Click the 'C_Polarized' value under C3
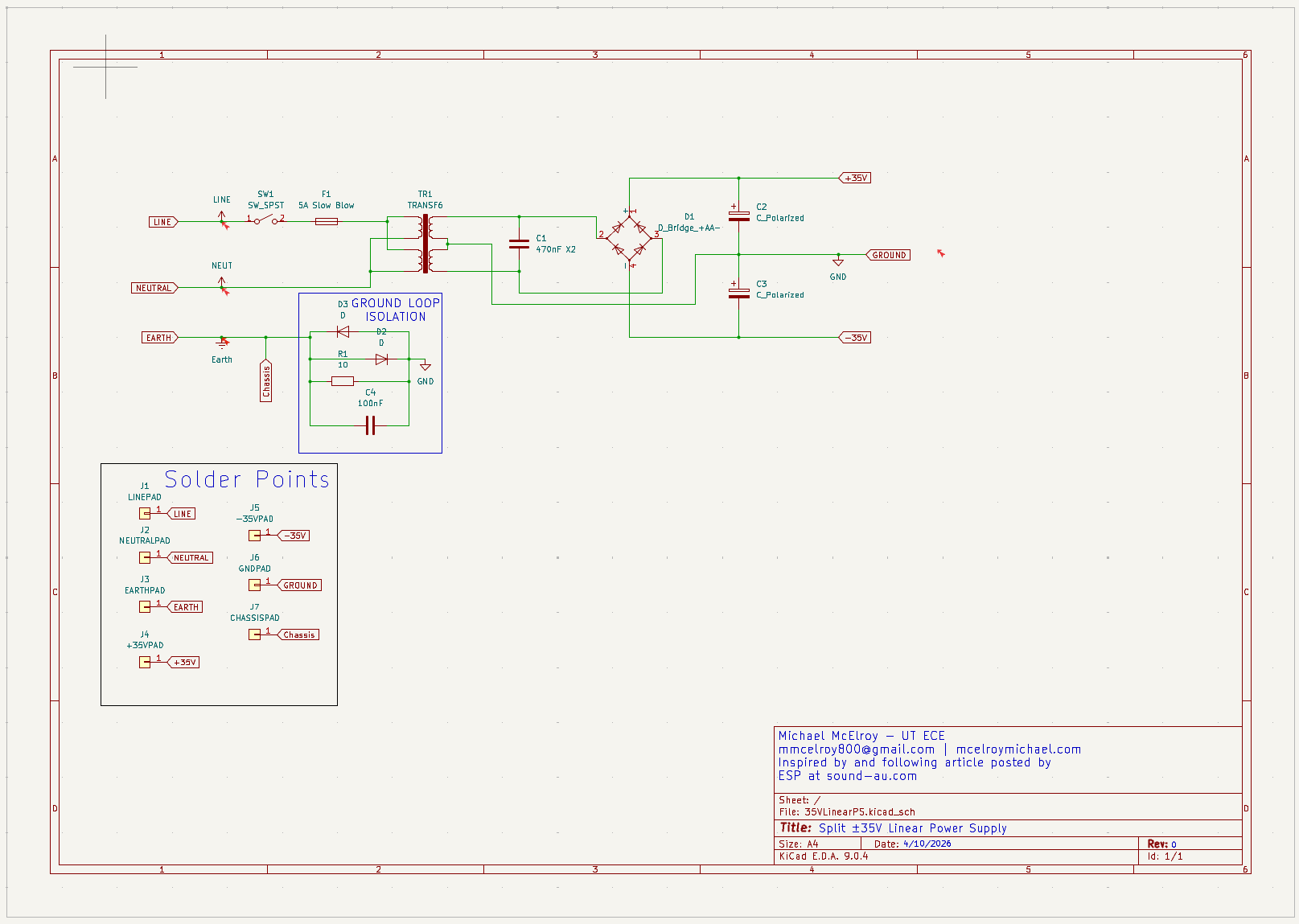The image size is (1299, 924). (780, 295)
